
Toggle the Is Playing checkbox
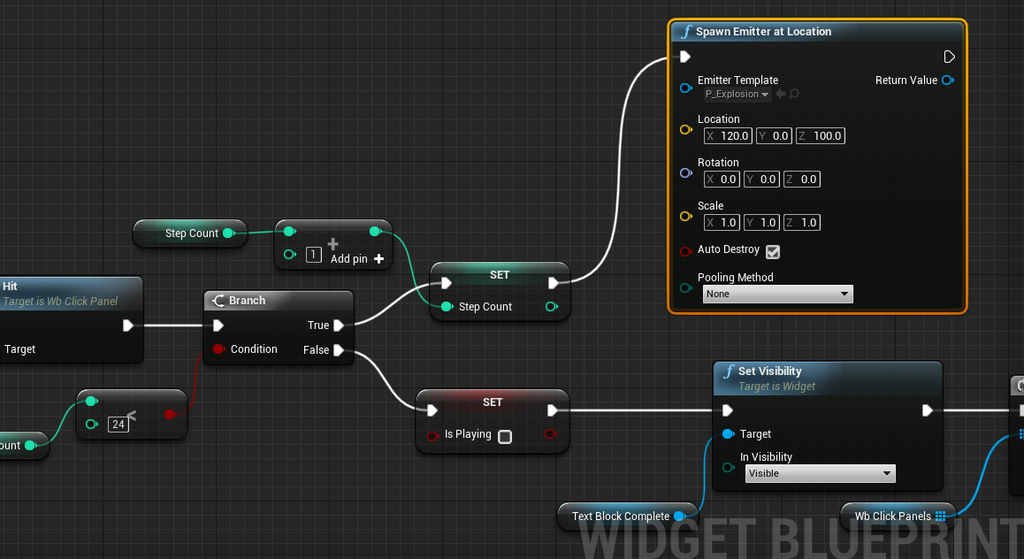tap(505, 436)
